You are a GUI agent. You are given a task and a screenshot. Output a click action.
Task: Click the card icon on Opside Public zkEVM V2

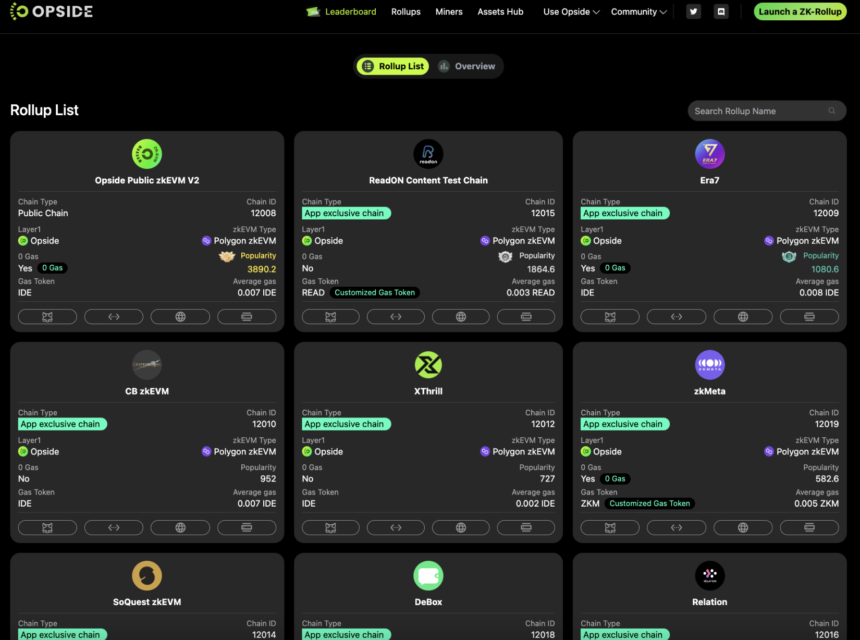pyautogui.click(x=247, y=316)
